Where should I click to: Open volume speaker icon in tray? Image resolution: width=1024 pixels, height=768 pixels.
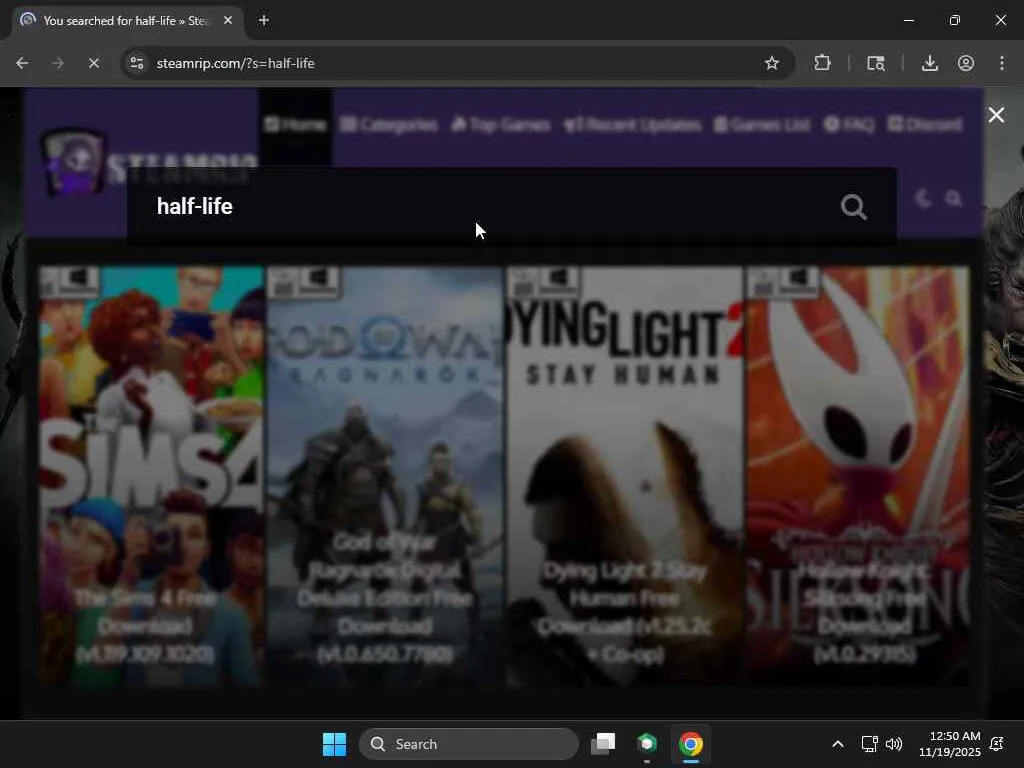tap(893, 744)
